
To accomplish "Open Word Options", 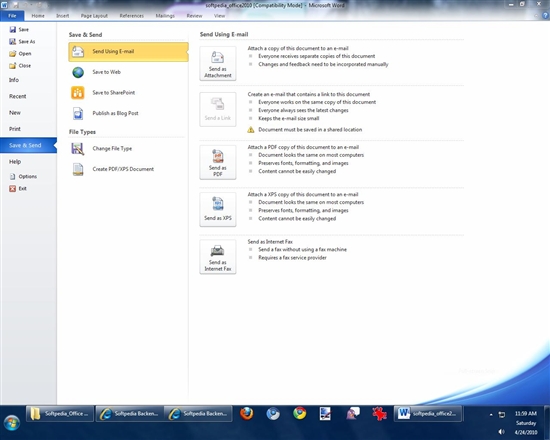I will (23, 176).
